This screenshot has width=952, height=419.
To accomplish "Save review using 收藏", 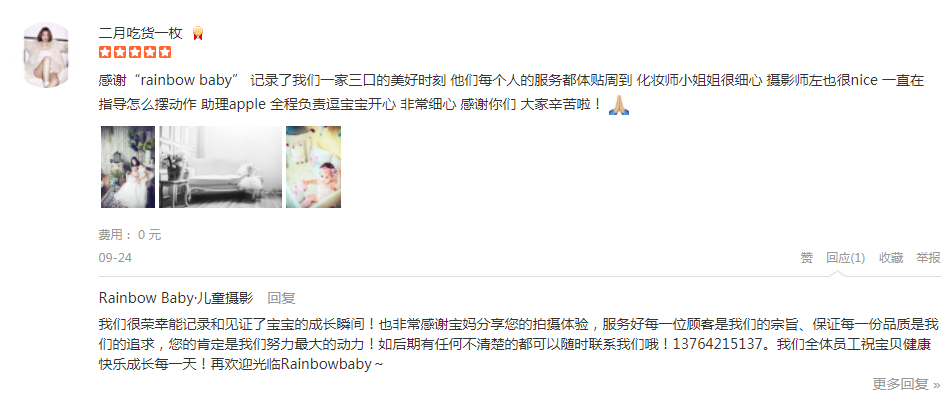I will pos(891,258).
